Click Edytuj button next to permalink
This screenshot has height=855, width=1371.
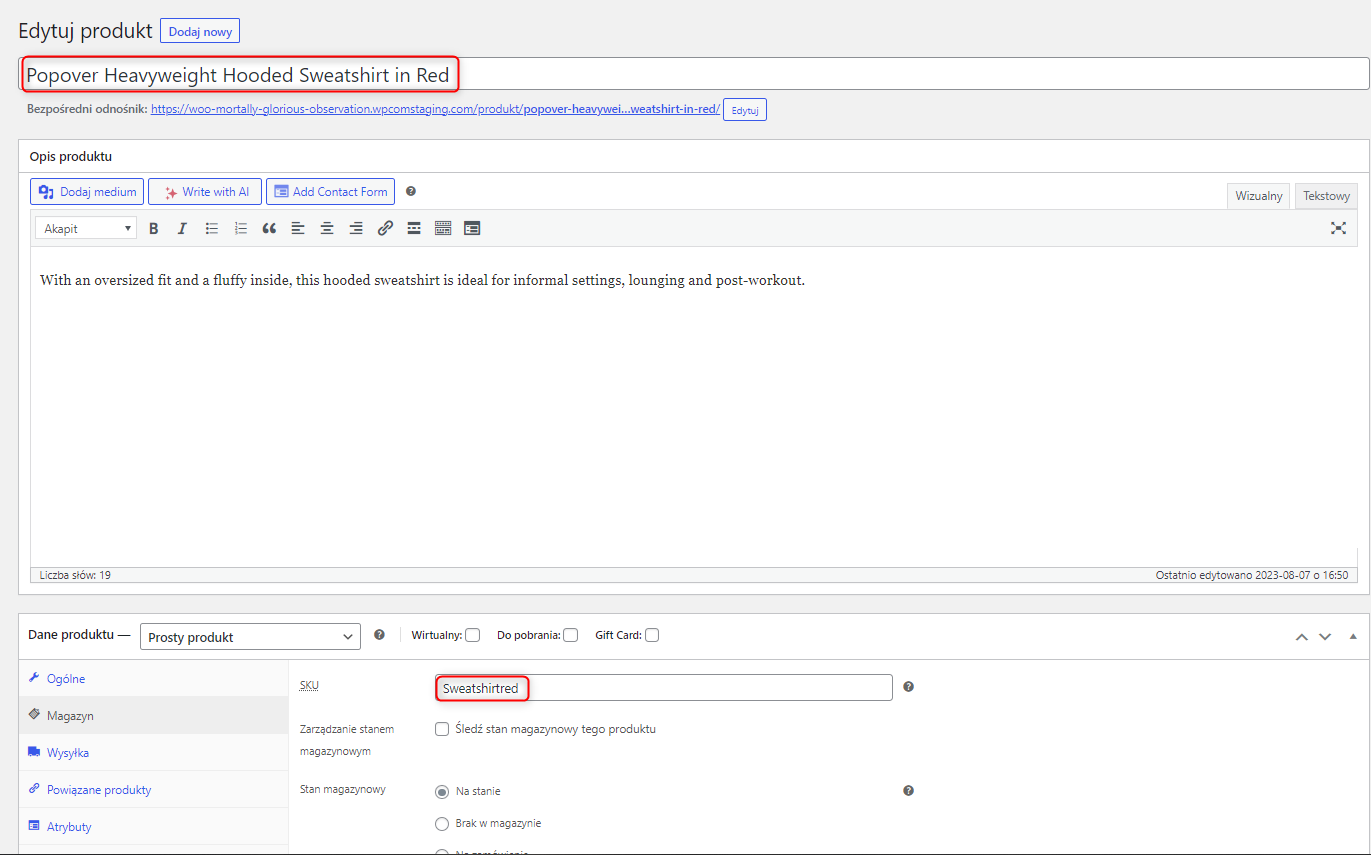point(745,110)
